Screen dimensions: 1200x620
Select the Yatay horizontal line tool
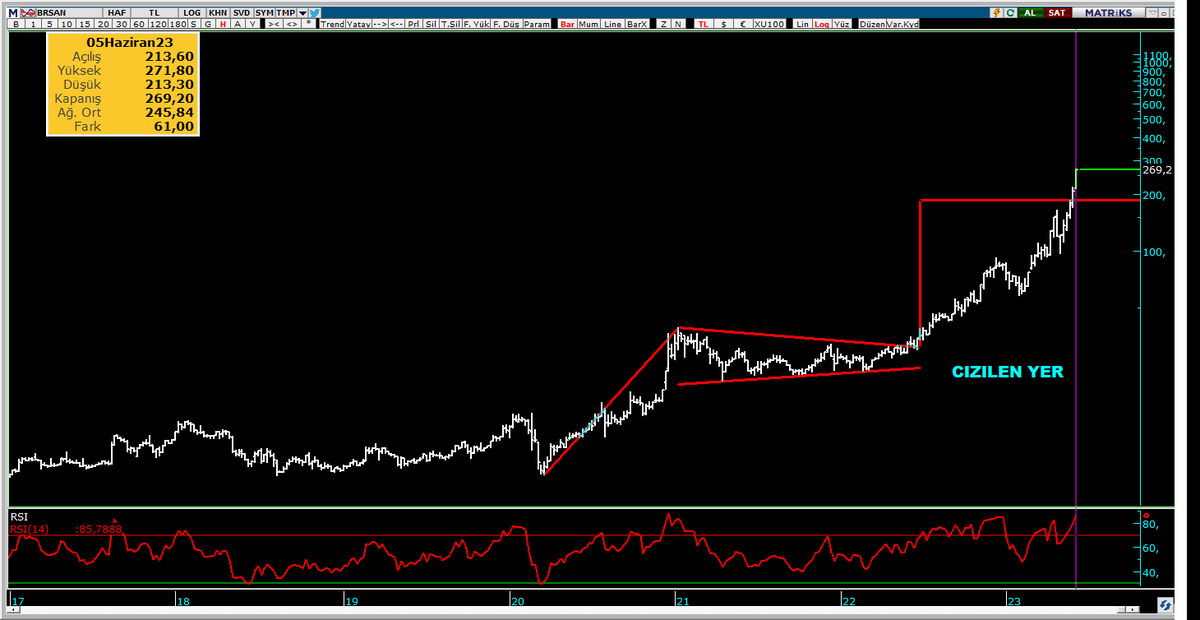coord(358,24)
